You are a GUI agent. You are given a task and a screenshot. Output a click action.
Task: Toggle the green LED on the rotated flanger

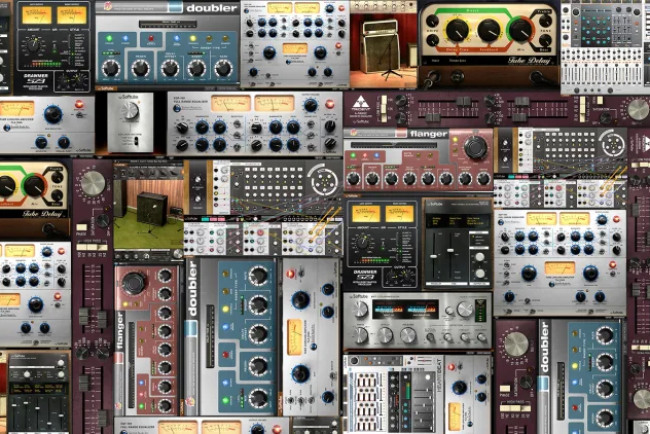[141, 405]
